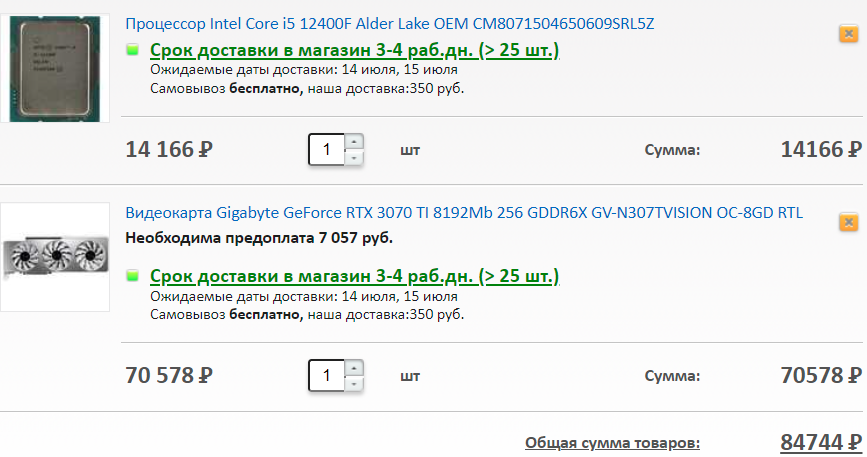Increase quantity of Gigabyte RTX 3070 TI
This screenshot has height=457, width=867.
pyautogui.click(x=354, y=367)
